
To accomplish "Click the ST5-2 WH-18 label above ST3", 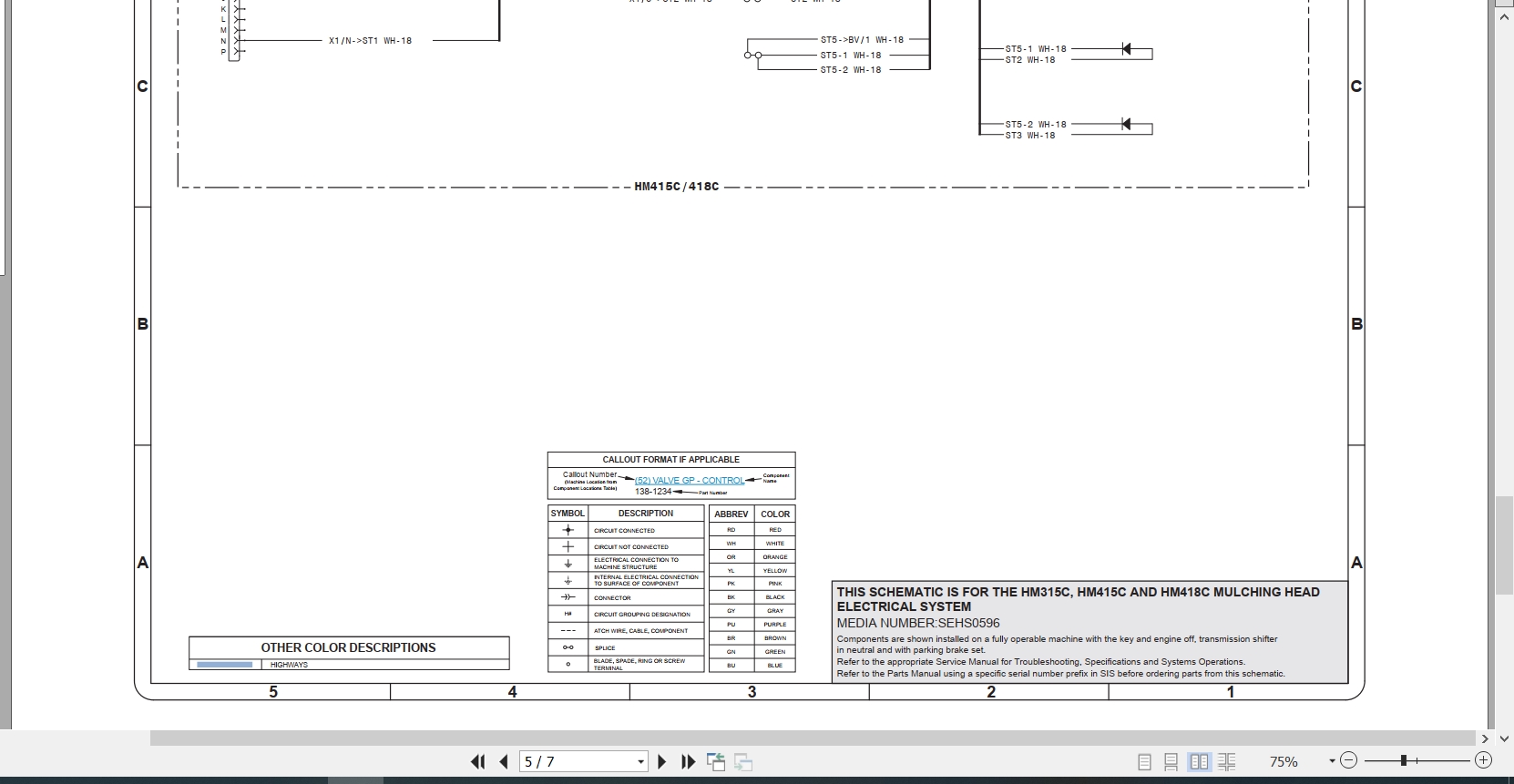I will click(x=1036, y=125).
